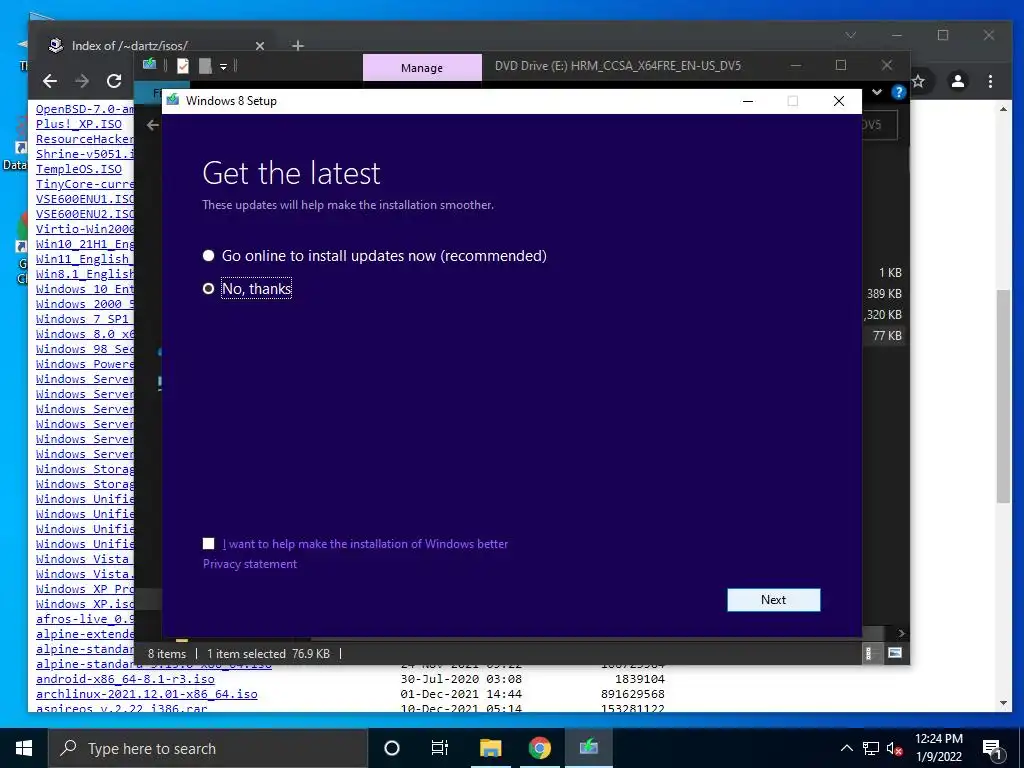1024x768 pixels.
Task: Go back in File Explorer
Action: 152,125
